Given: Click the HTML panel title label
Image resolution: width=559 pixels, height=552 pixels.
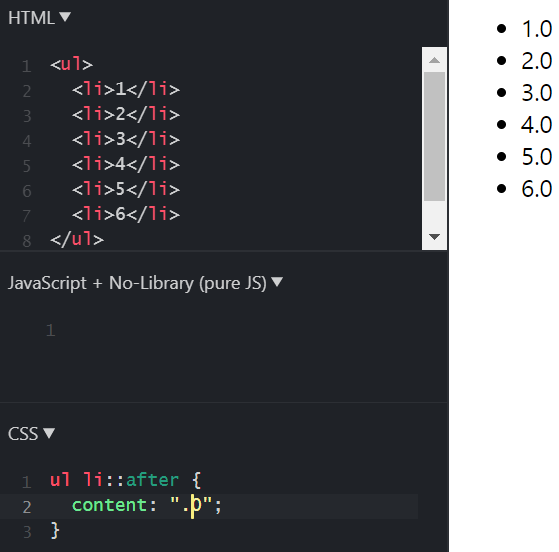Looking at the screenshot, I should (x=31, y=18).
